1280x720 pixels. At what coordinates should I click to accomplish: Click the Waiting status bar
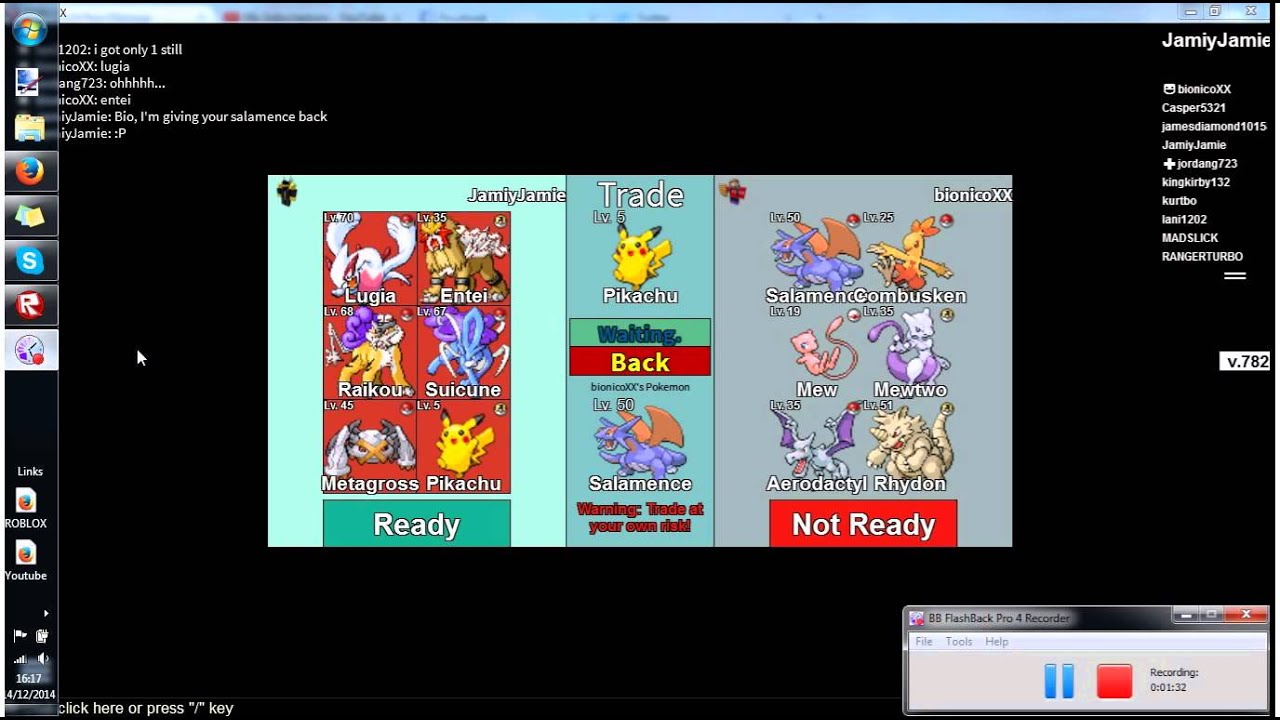(640, 333)
